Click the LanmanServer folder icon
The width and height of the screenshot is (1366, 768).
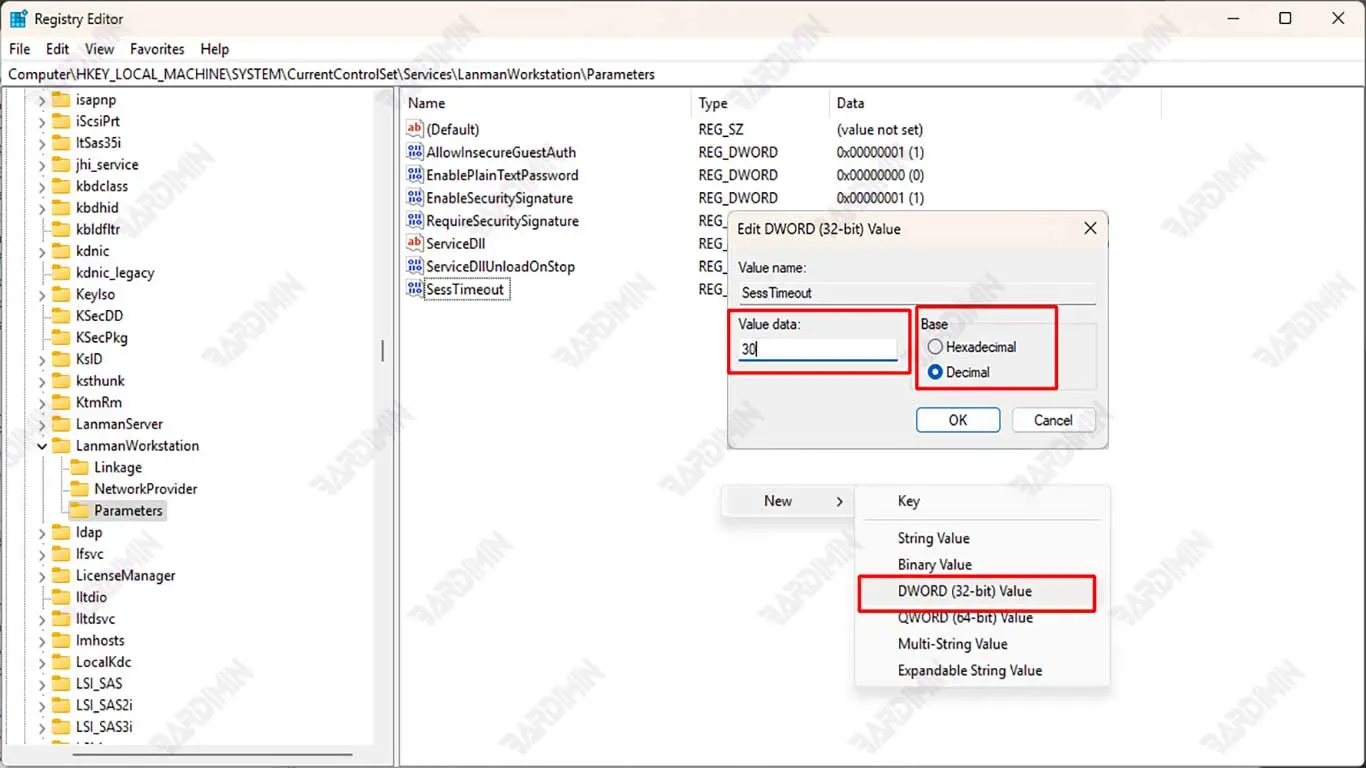click(x=61, y=424)
